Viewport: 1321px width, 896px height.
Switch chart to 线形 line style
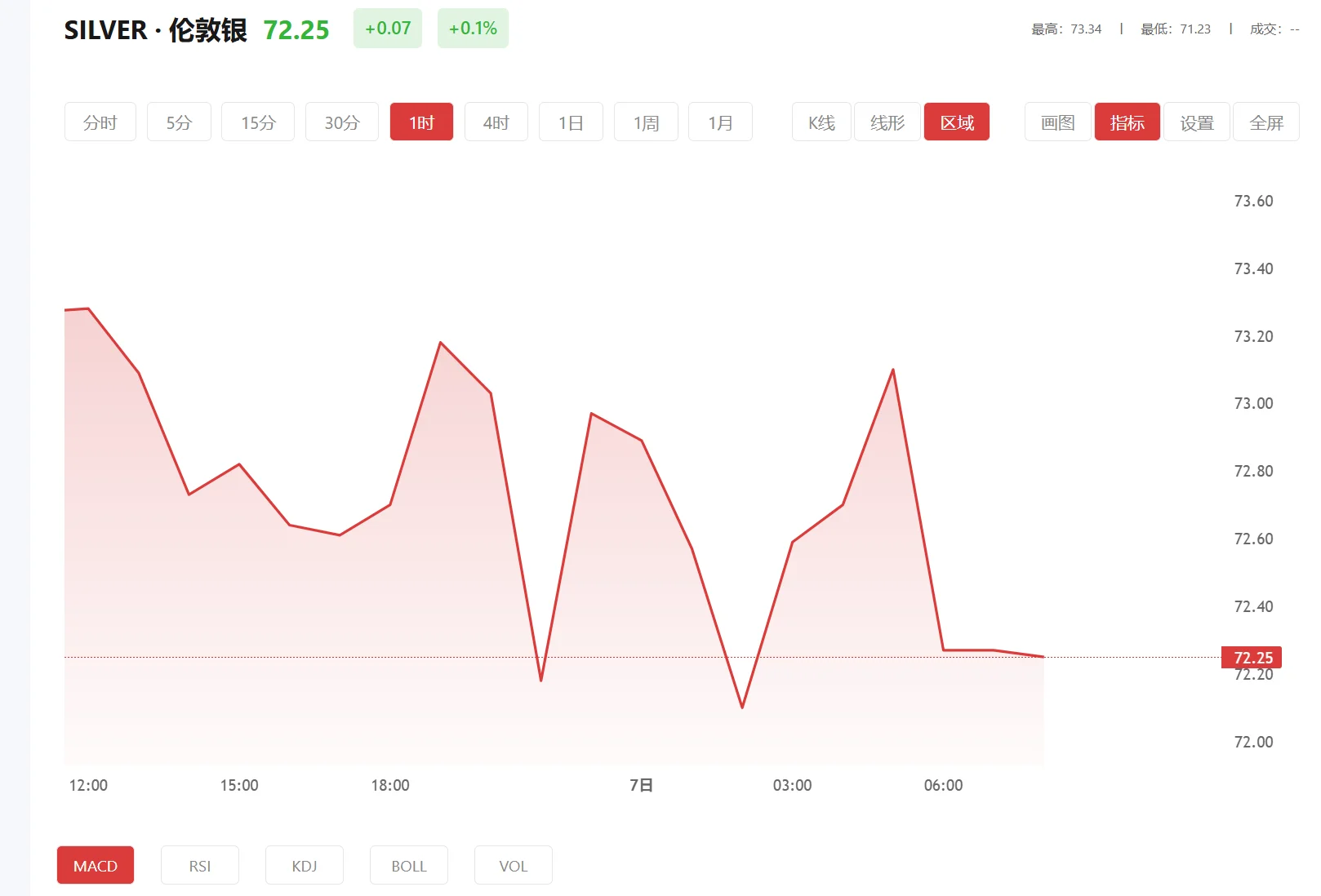[x=887, y=122]
